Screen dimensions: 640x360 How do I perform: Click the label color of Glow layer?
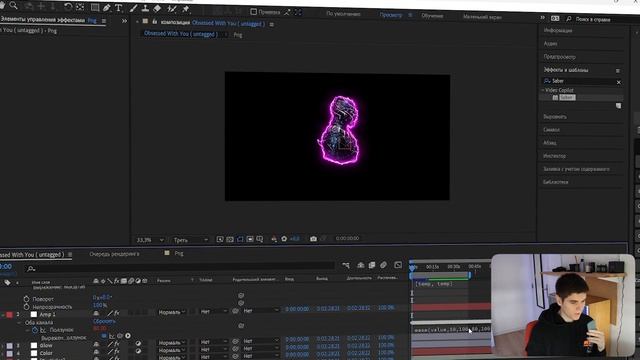click(9, 346)
